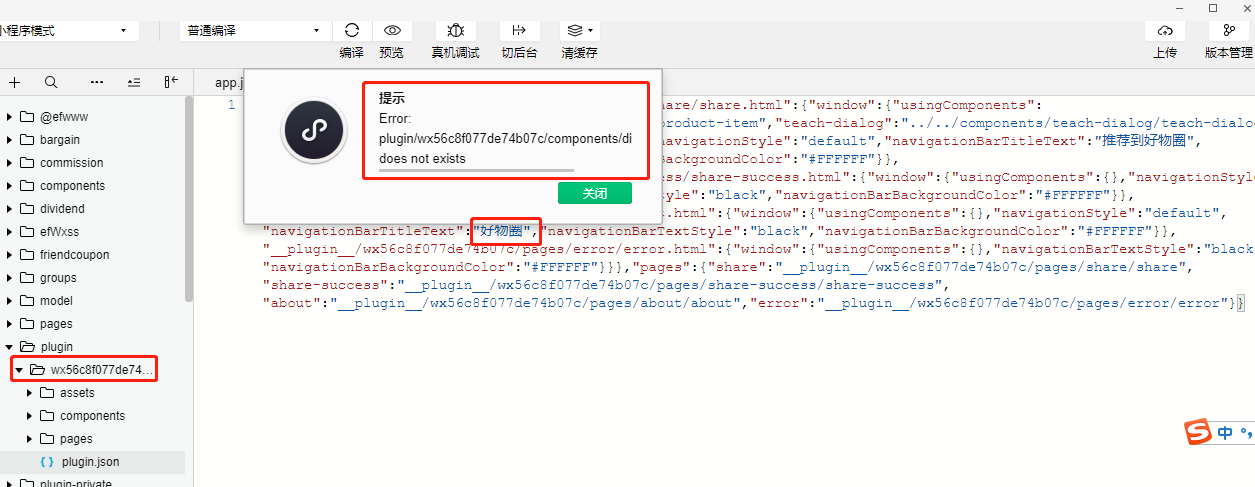Maximize the window
The width and height of the screenshot is (1255, 487).
[x=1213, y=7]
